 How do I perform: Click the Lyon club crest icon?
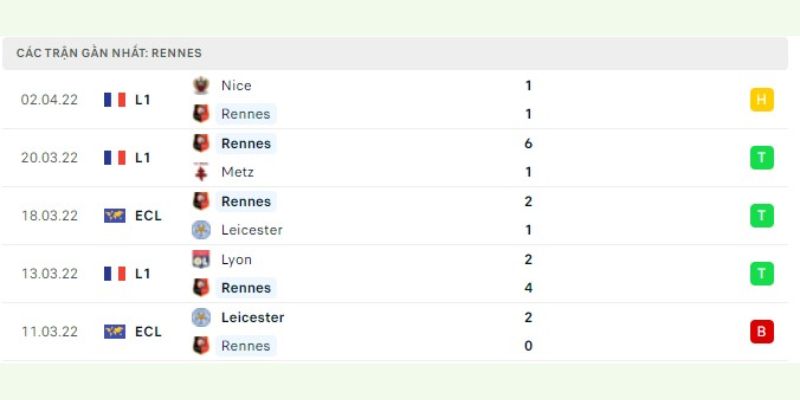click(201, 259)
